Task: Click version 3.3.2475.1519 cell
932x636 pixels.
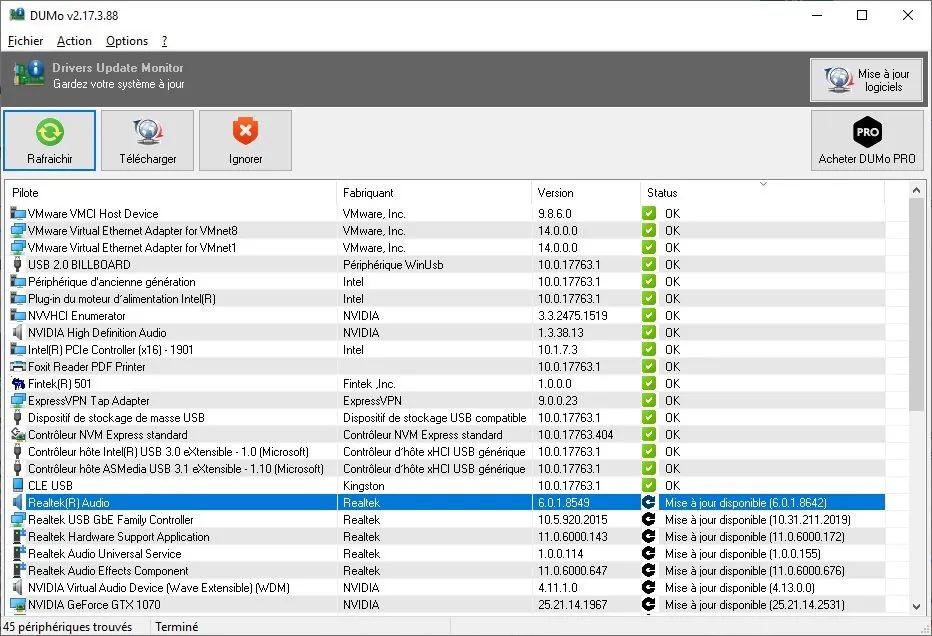Action: [572, 316]
